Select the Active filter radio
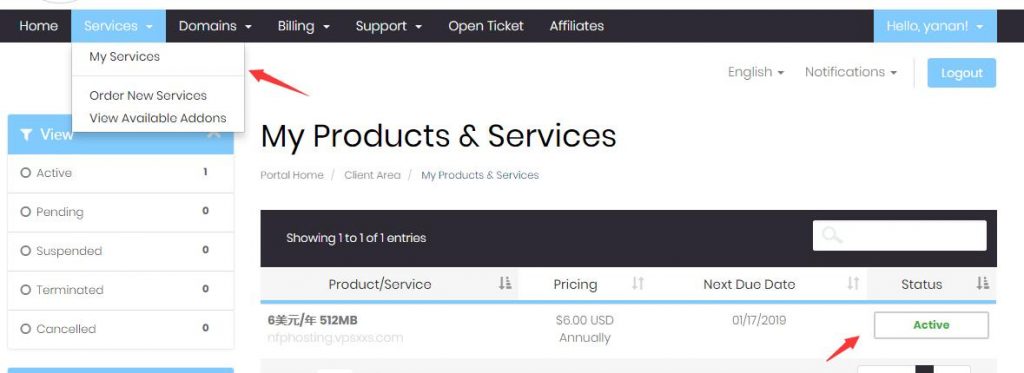Viewport: 1024px width, 373px height. click(25, 173)
